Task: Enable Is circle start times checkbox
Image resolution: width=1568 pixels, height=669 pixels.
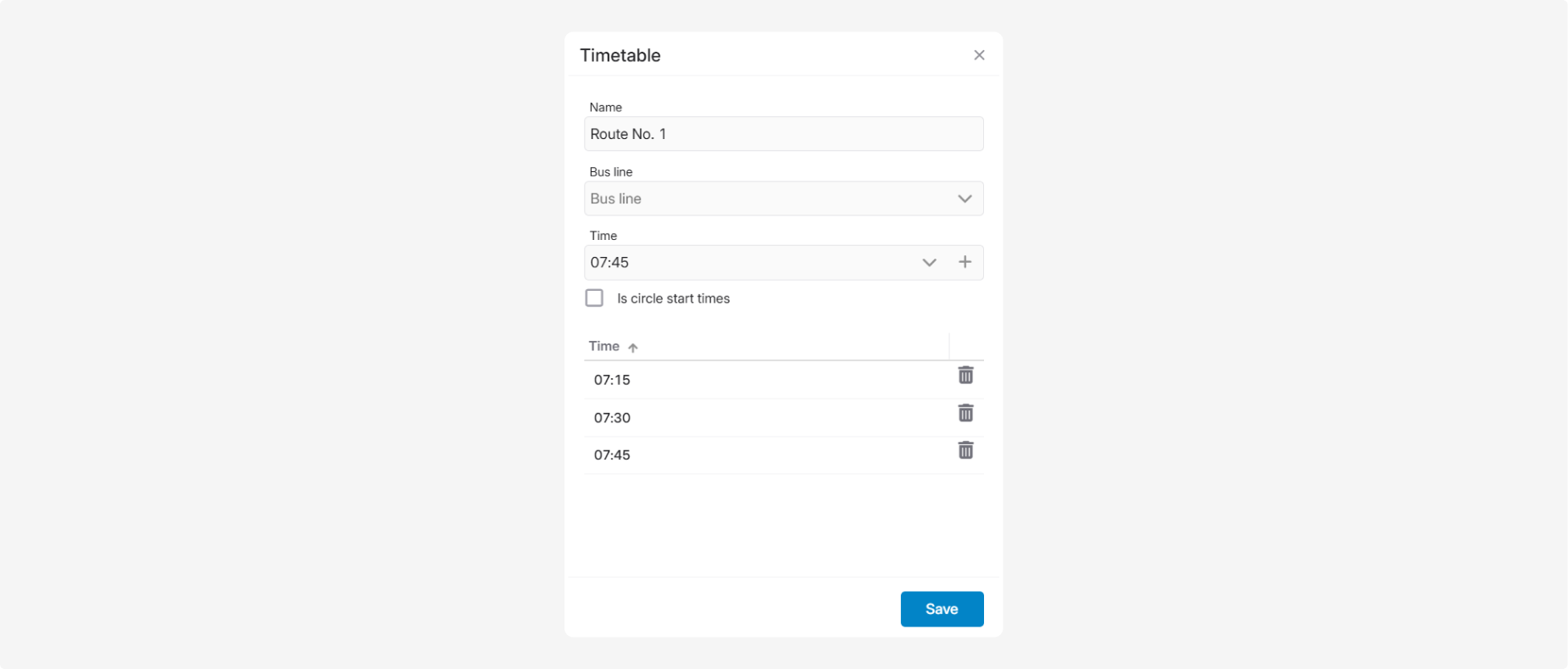Action: pos(594,298)
